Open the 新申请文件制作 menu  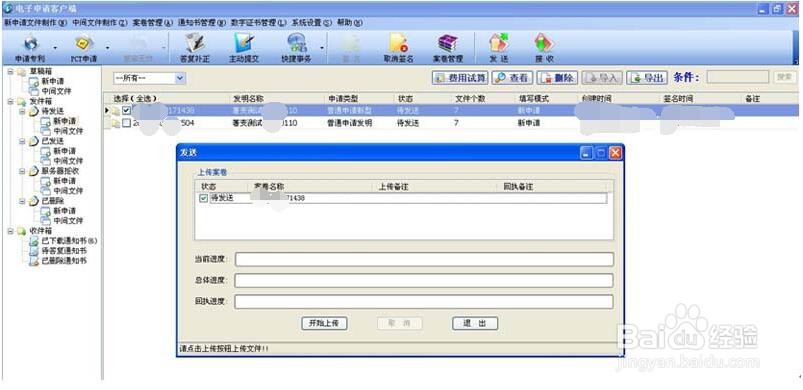[35, 23]
